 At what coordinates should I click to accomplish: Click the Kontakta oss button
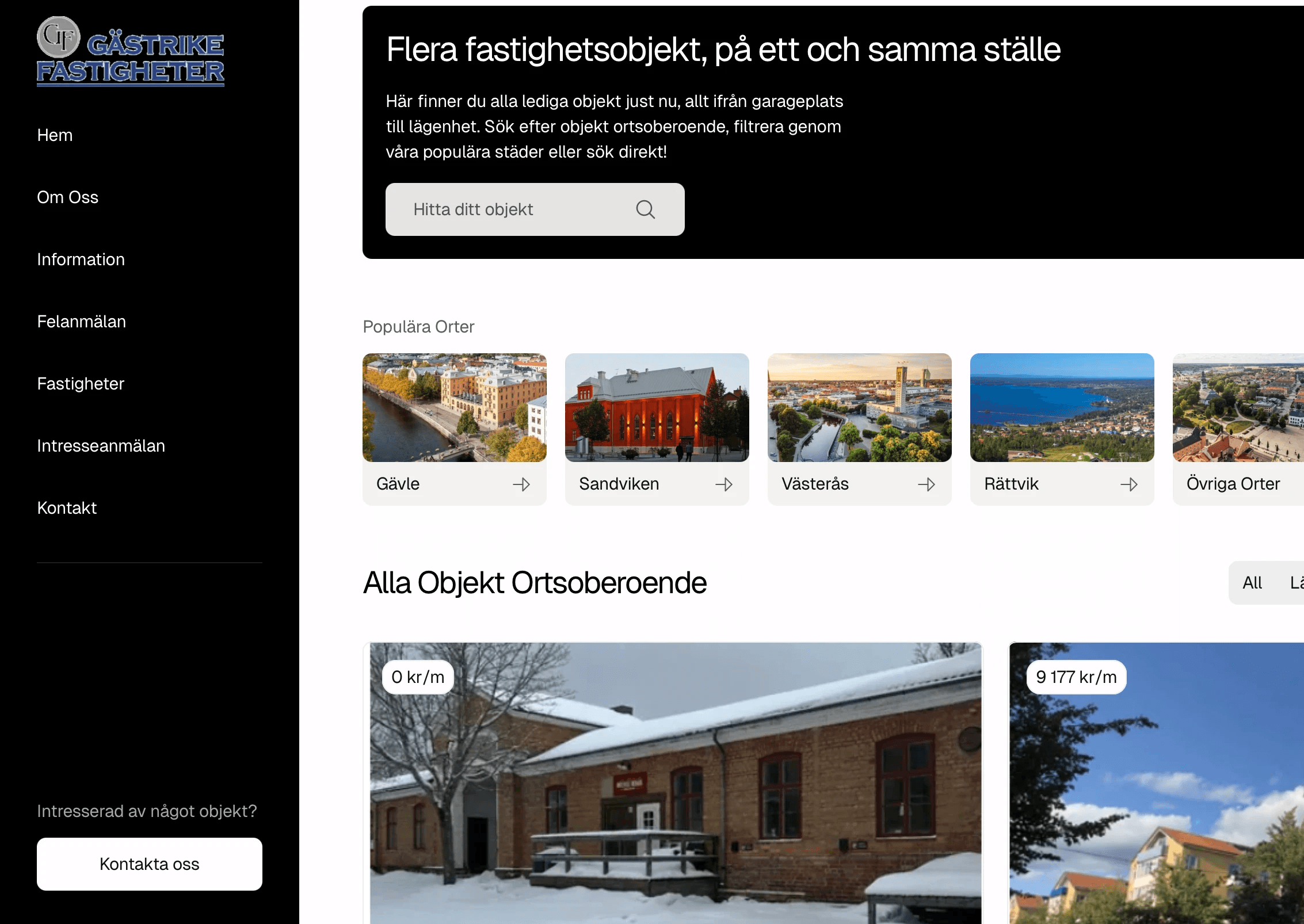coord(150,864)
